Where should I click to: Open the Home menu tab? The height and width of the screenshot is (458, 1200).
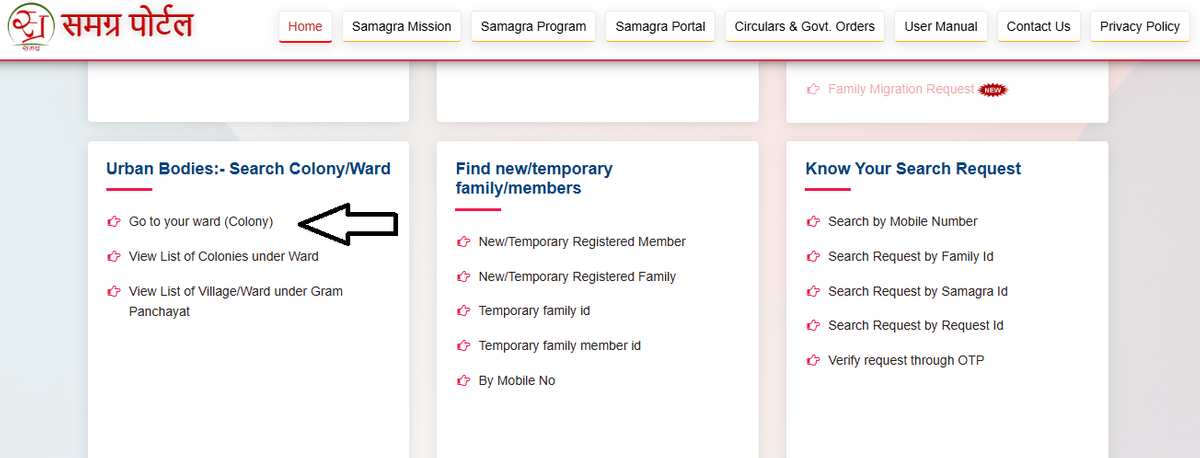(x=305, y=27)
